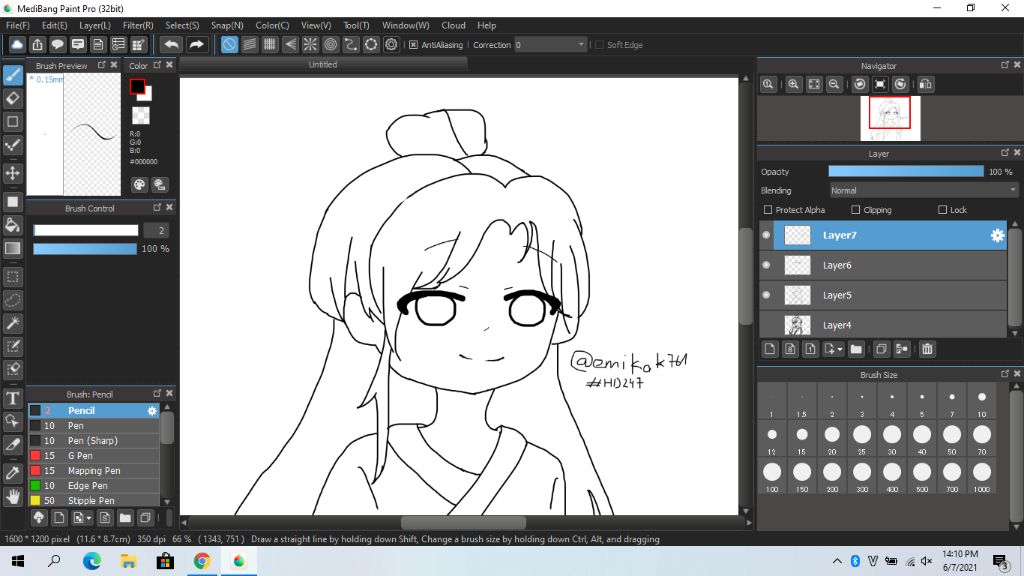The height and width of the screenshot is (576, 1024).
Task: Select the Lasso tool
Action: [12, 300]
